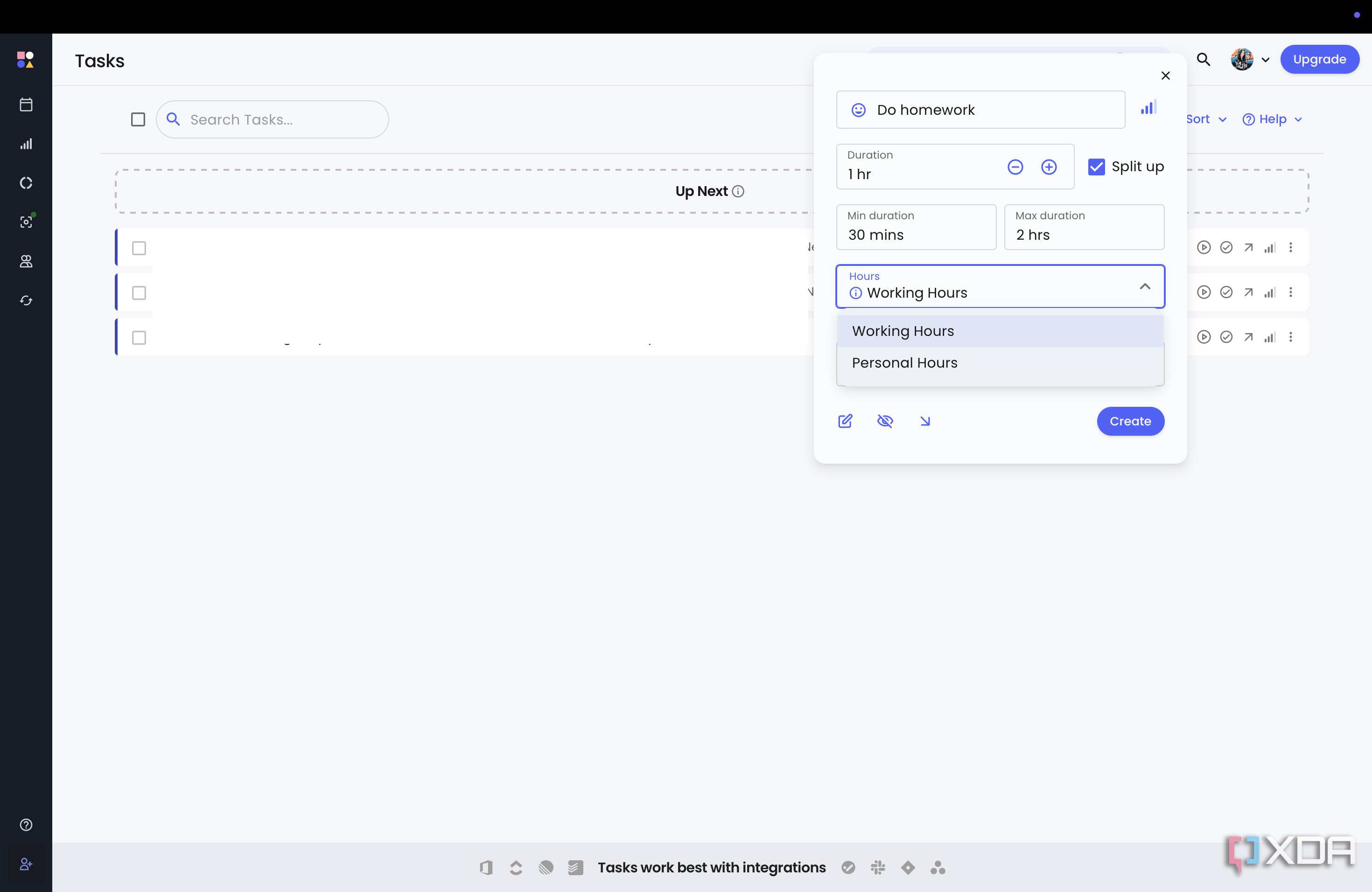This screenshot has height=892, width=1372.
Task: Open the Focus icon with green dot
Action: (26, 222)
